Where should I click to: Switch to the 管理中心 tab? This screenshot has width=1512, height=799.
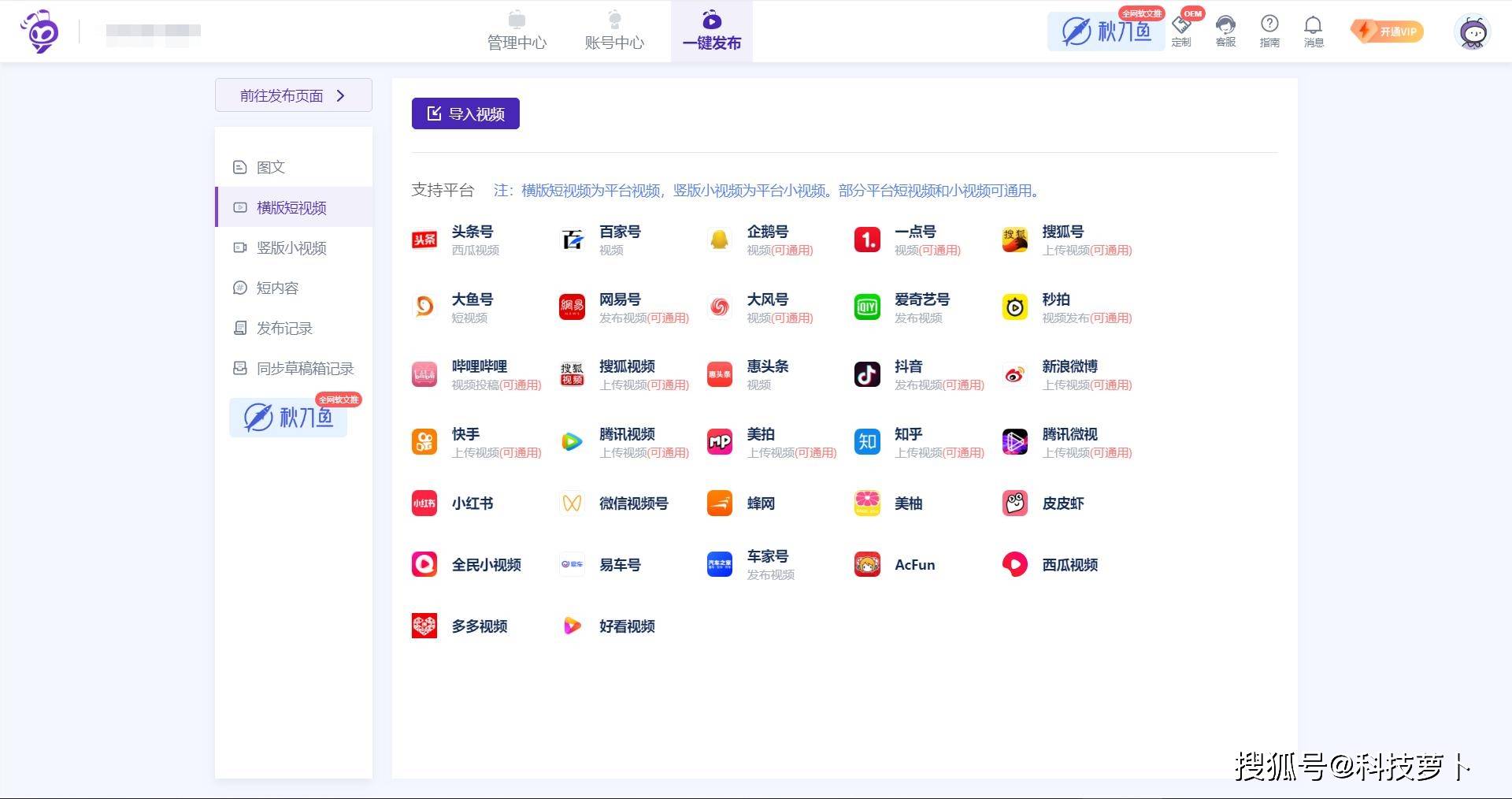click(x=517, y=32)
